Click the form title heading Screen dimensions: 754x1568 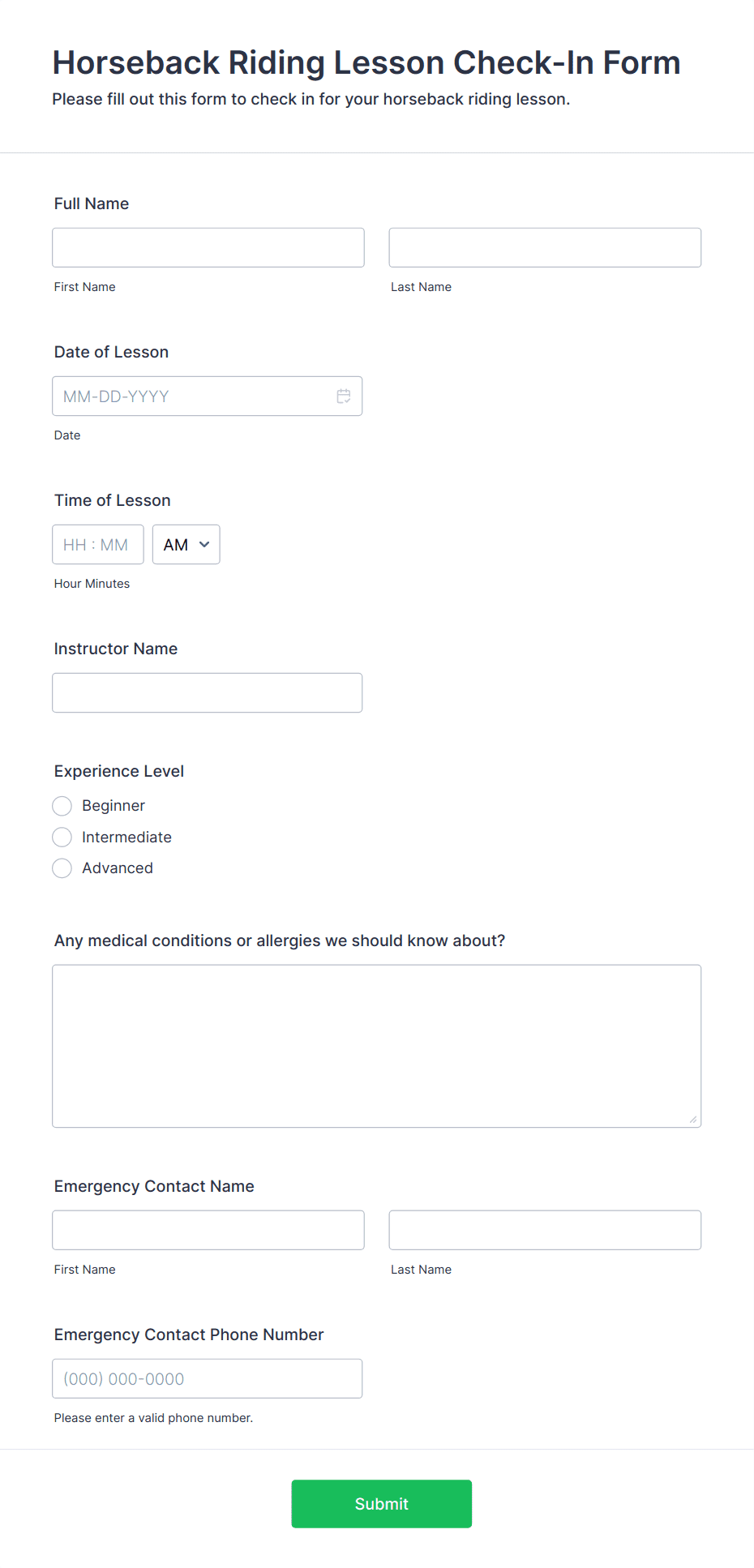(x=366, y=62)
